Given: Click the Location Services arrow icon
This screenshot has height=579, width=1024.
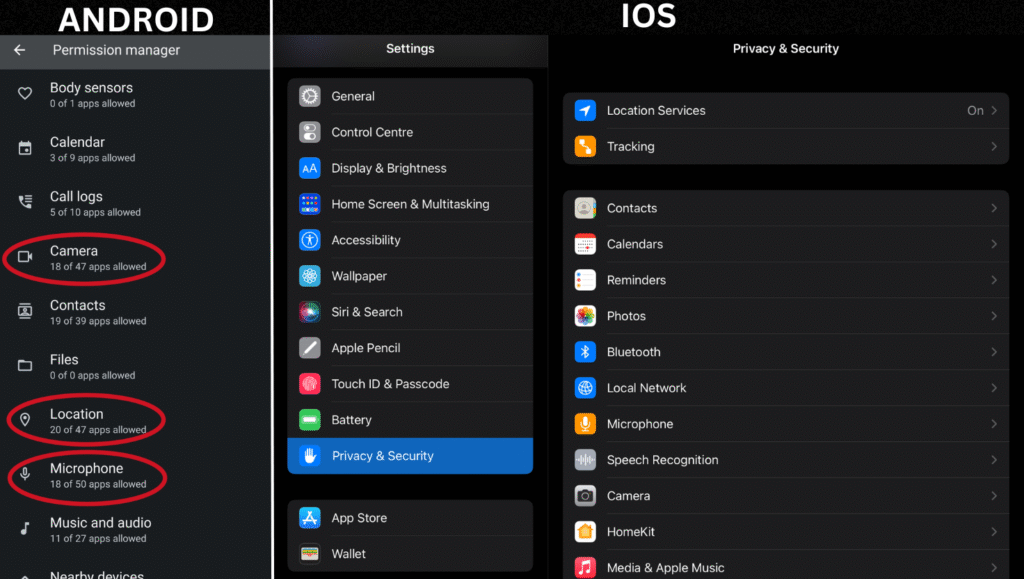Looking at the screenshot, I should pos(585,110).
